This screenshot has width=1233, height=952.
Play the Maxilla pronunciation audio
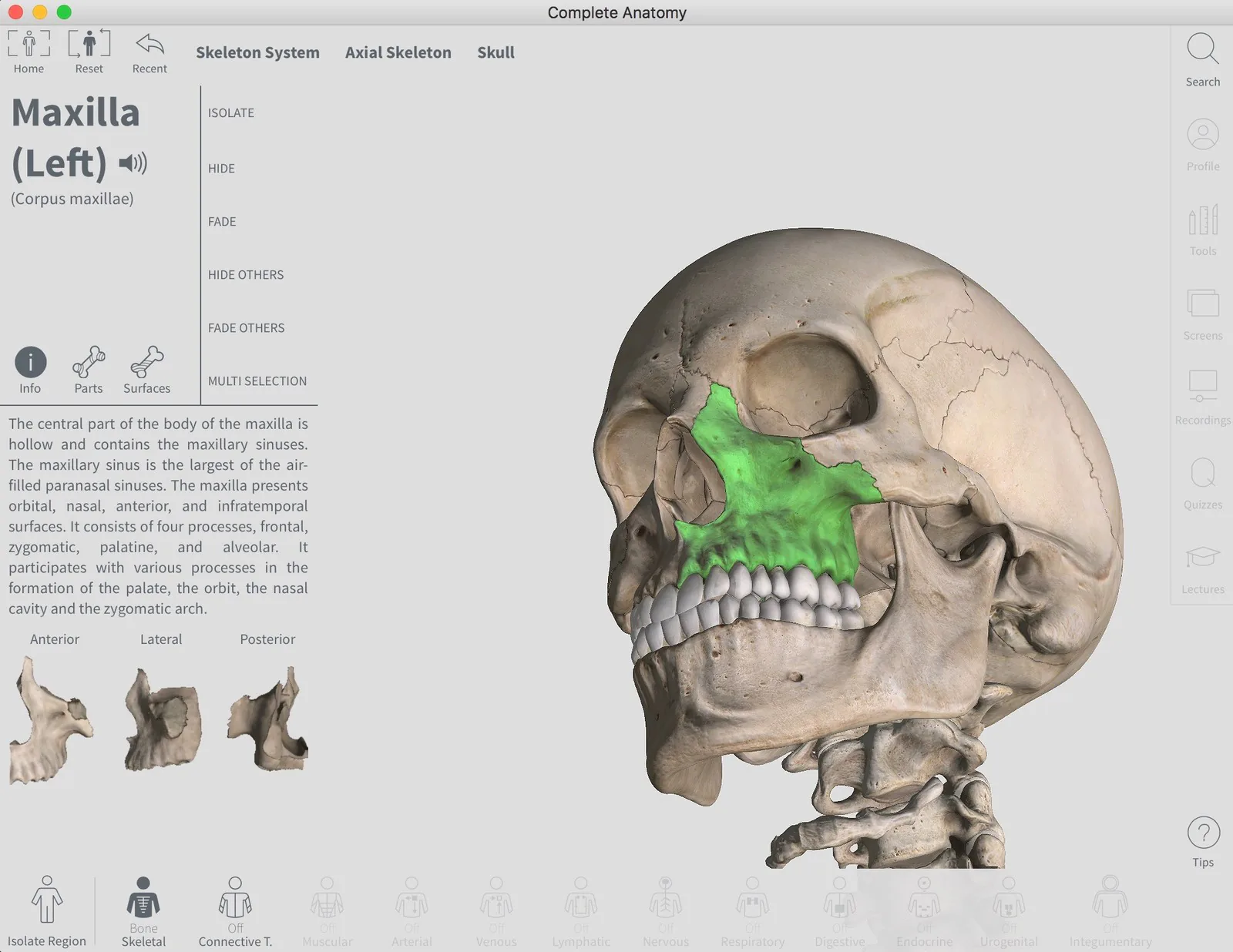pyautogui.click(x=133, y=163)
